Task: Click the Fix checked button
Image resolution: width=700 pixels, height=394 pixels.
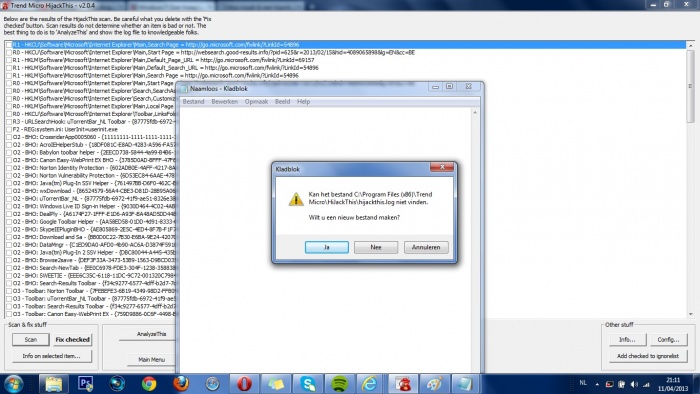Action: pyautogui.click(x=73, y=340)
